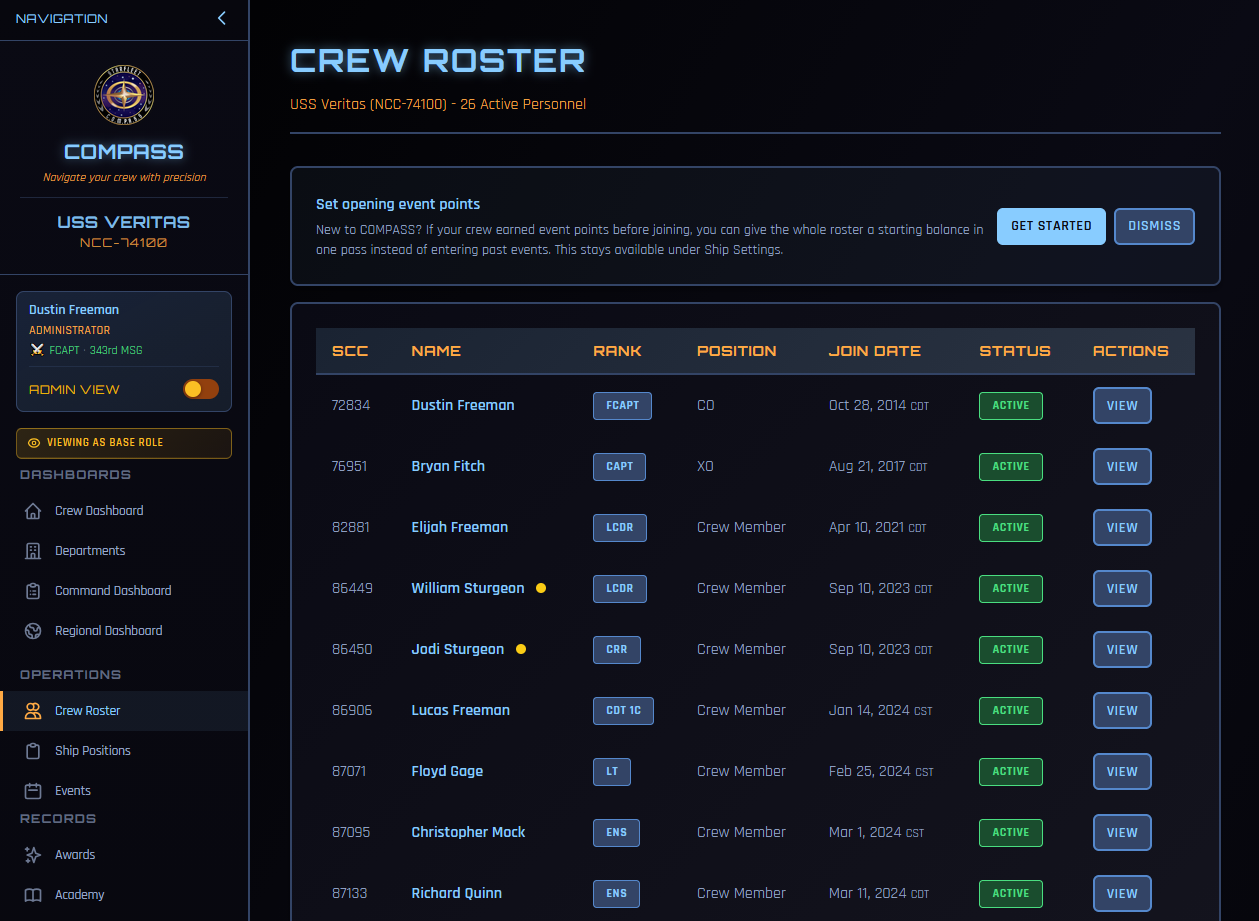Click View in Richard Quinn's row
Image resolution: width=1259 pixels, height=921 pixels.
(x=1122, y=894)
